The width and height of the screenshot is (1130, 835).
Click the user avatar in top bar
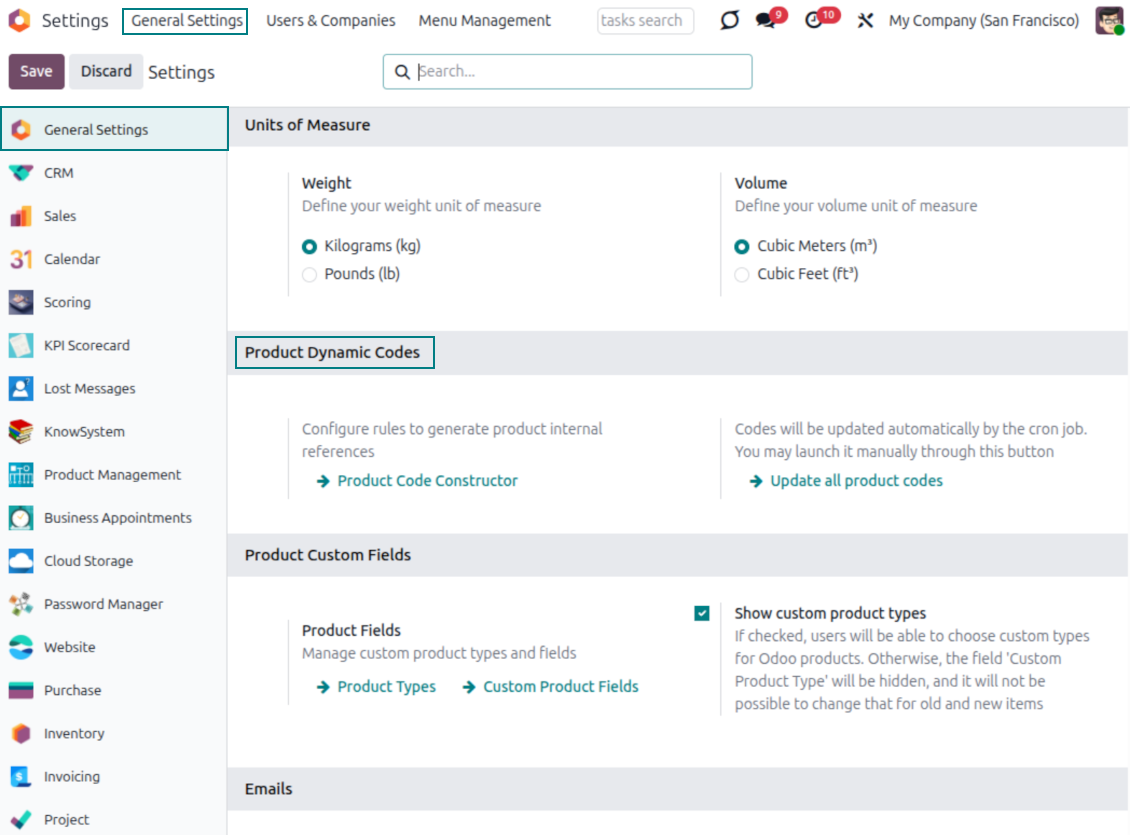pyautogui.click(x=1109, y=21)
